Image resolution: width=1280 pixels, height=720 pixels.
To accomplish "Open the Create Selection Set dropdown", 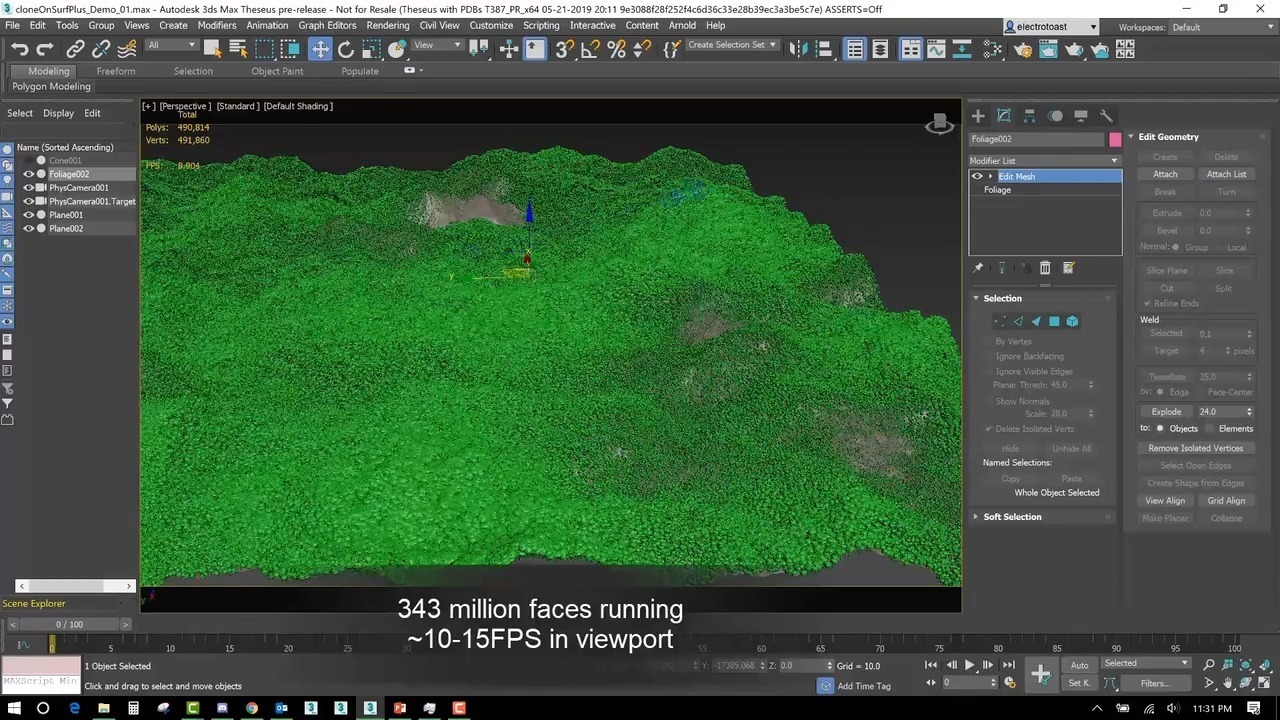I will pyautogui.click(x=732, y=45).
